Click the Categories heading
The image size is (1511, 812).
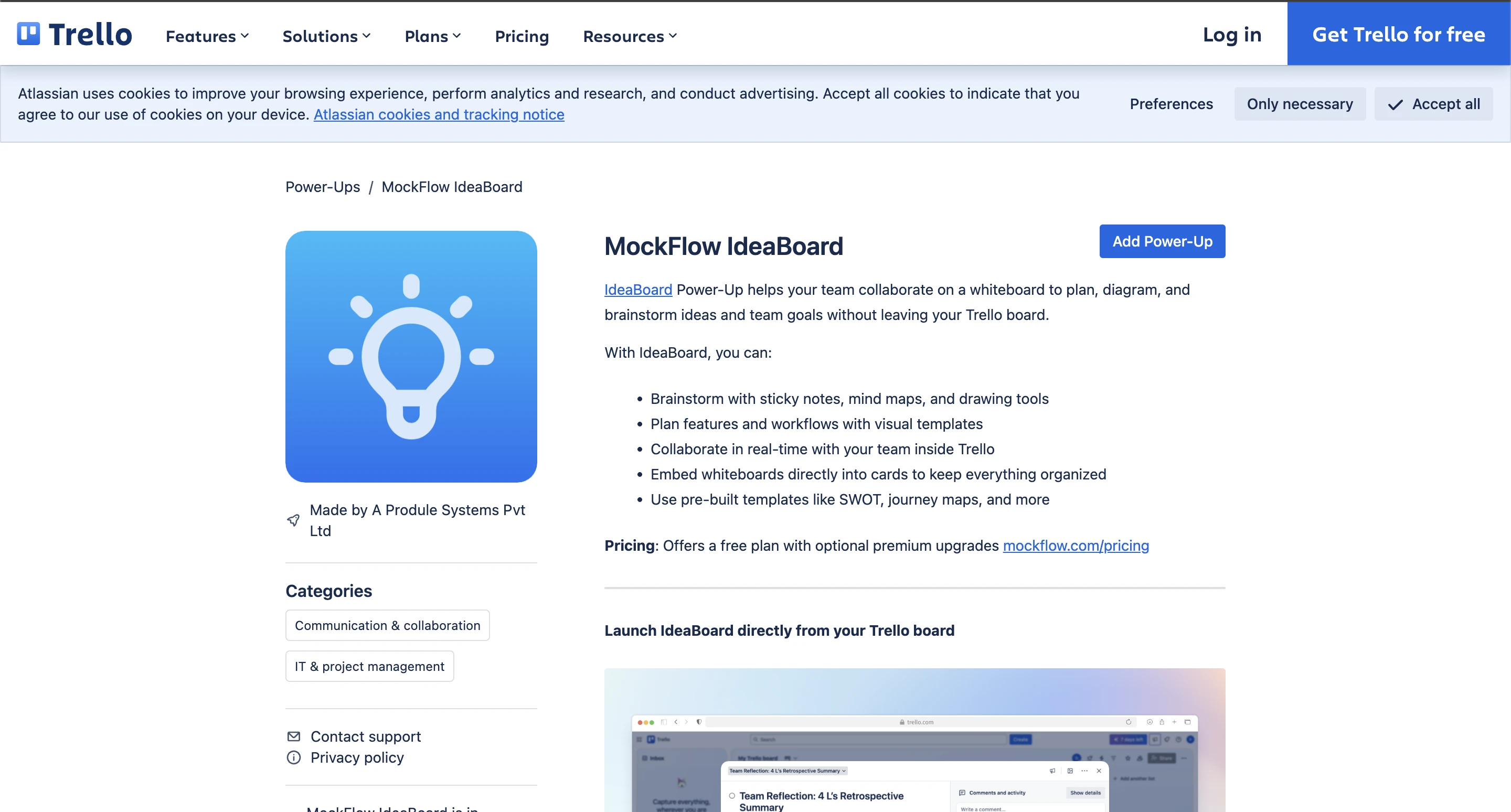click(x=328, y=591)
